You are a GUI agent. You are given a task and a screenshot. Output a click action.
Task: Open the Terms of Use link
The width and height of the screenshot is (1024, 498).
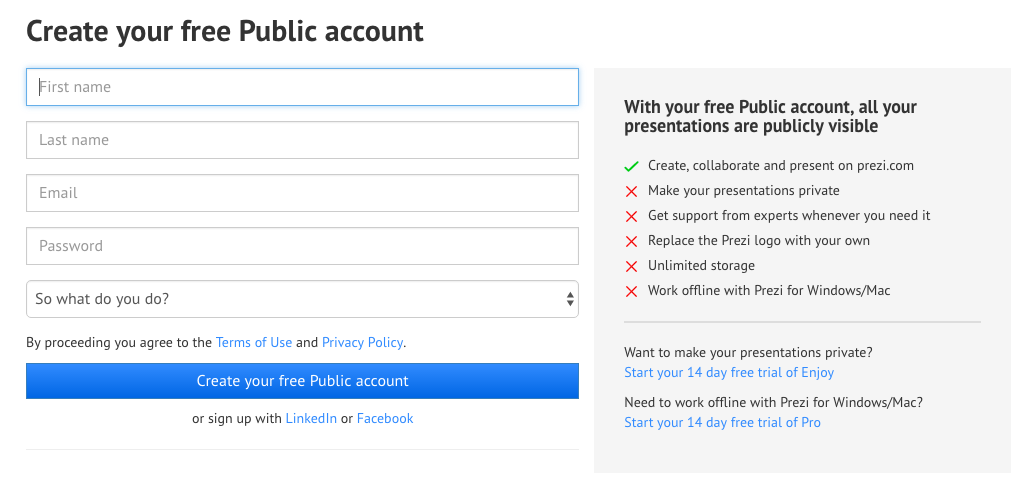click(x=253, y=342)
